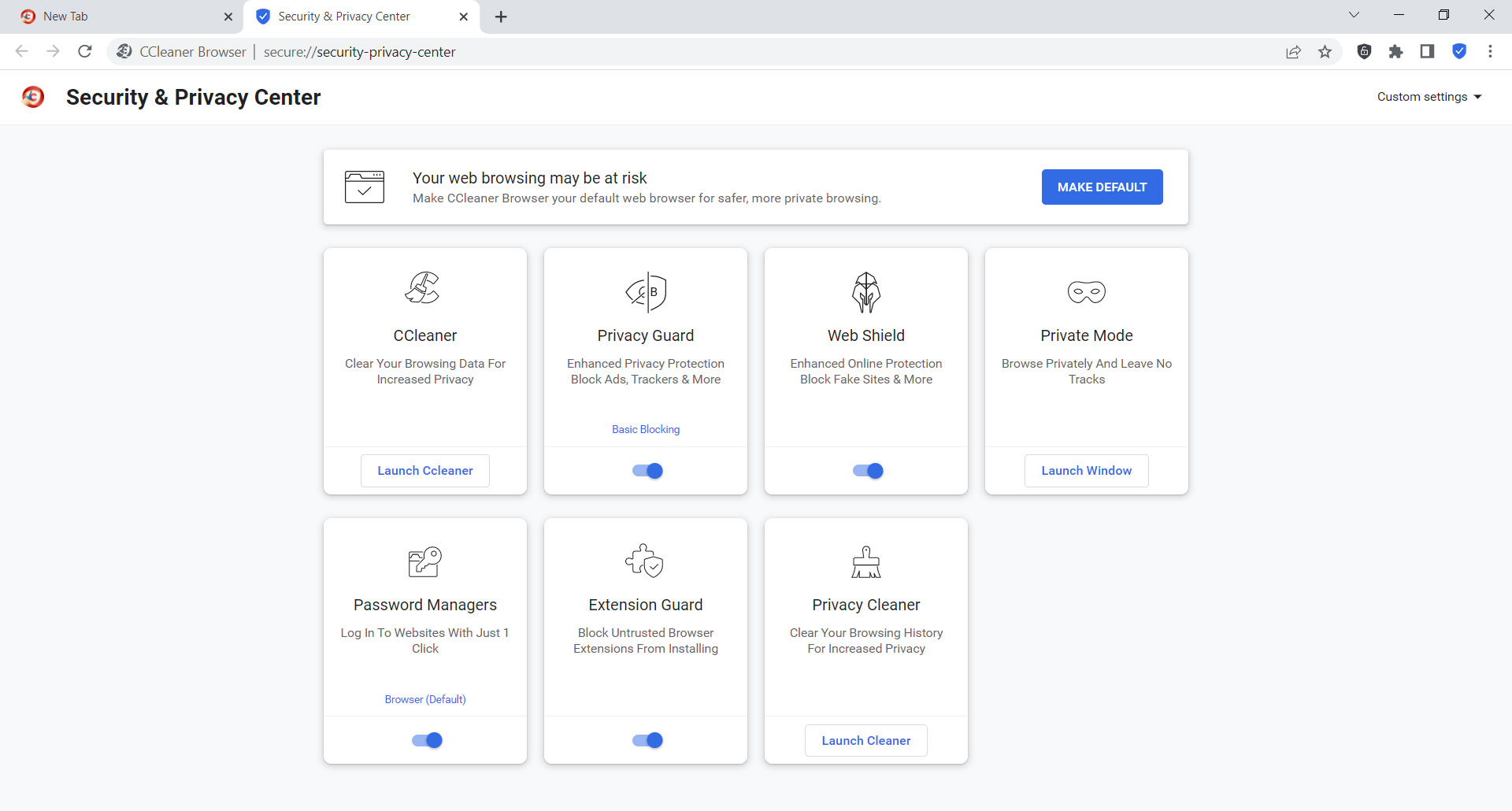Open the tab search chevron in title bar
Image resolution: width=1512 pixels, height=811 pixels.
coord(1354,15)
